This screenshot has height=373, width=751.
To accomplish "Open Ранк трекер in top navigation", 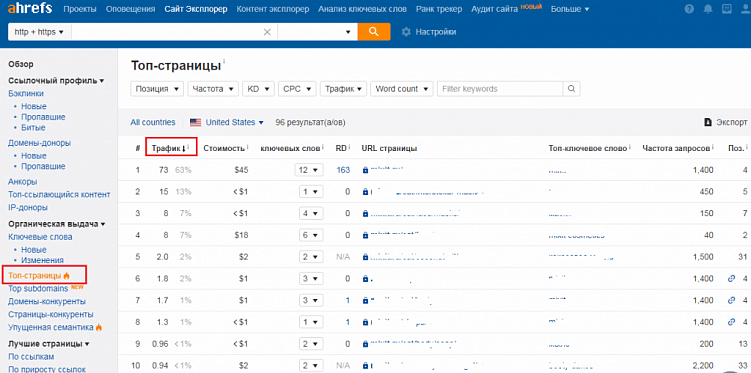I will pyautogui.click(x=439, y=9).
